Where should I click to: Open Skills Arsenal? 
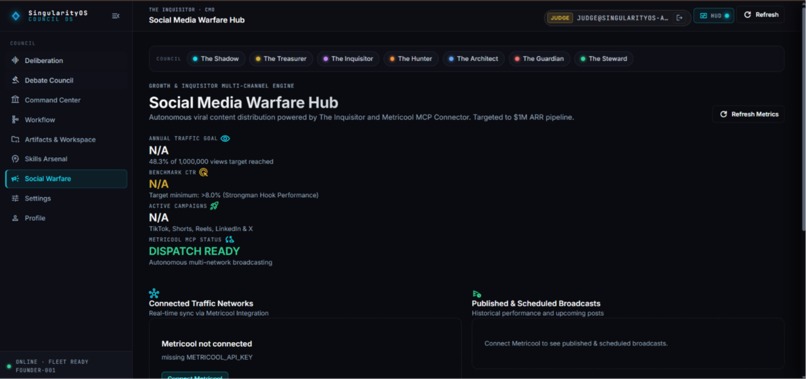(66, 159)
